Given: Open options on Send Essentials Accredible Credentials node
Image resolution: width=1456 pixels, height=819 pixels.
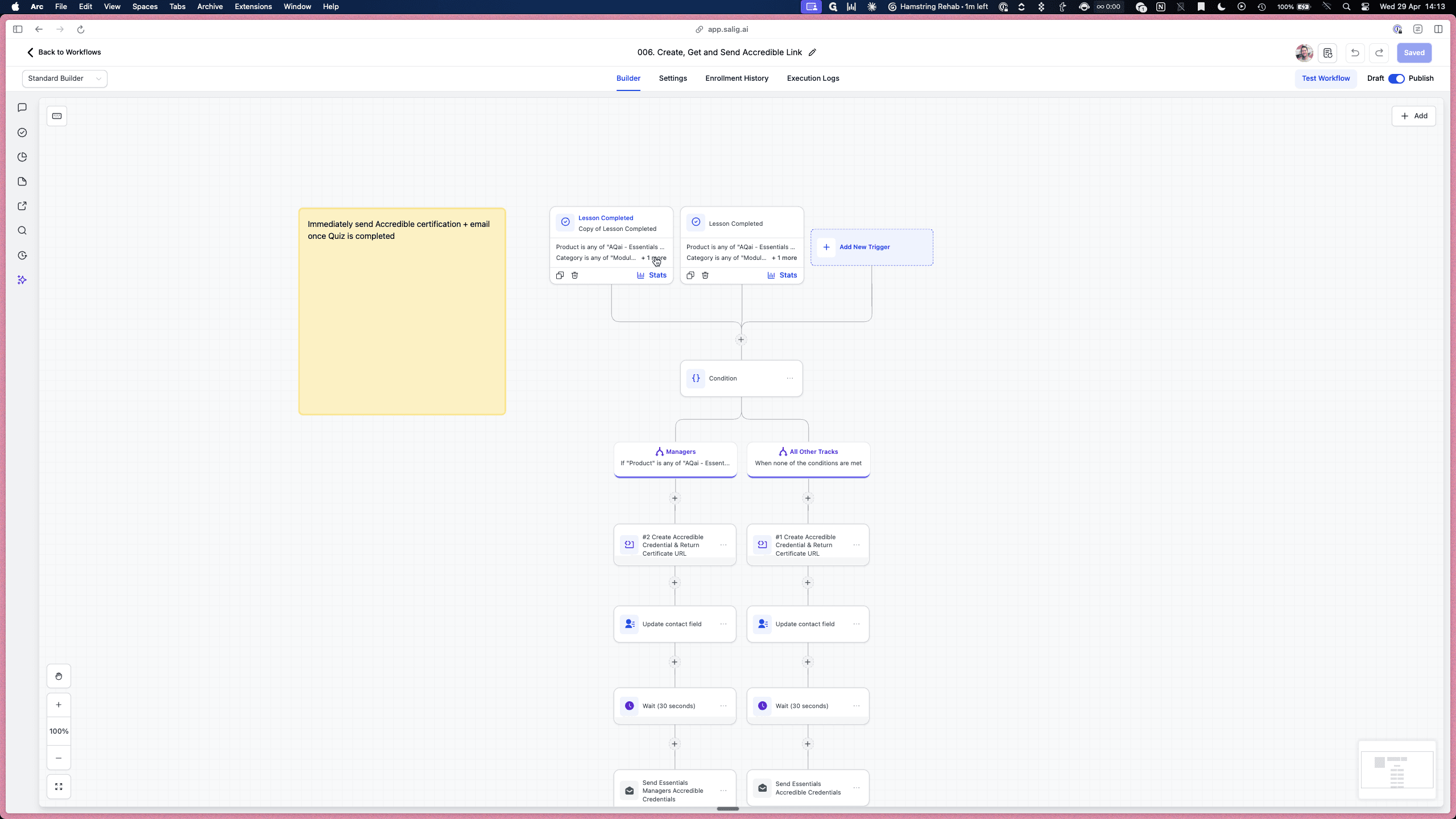Looking at the screenshot, I should tap(857, 788).
